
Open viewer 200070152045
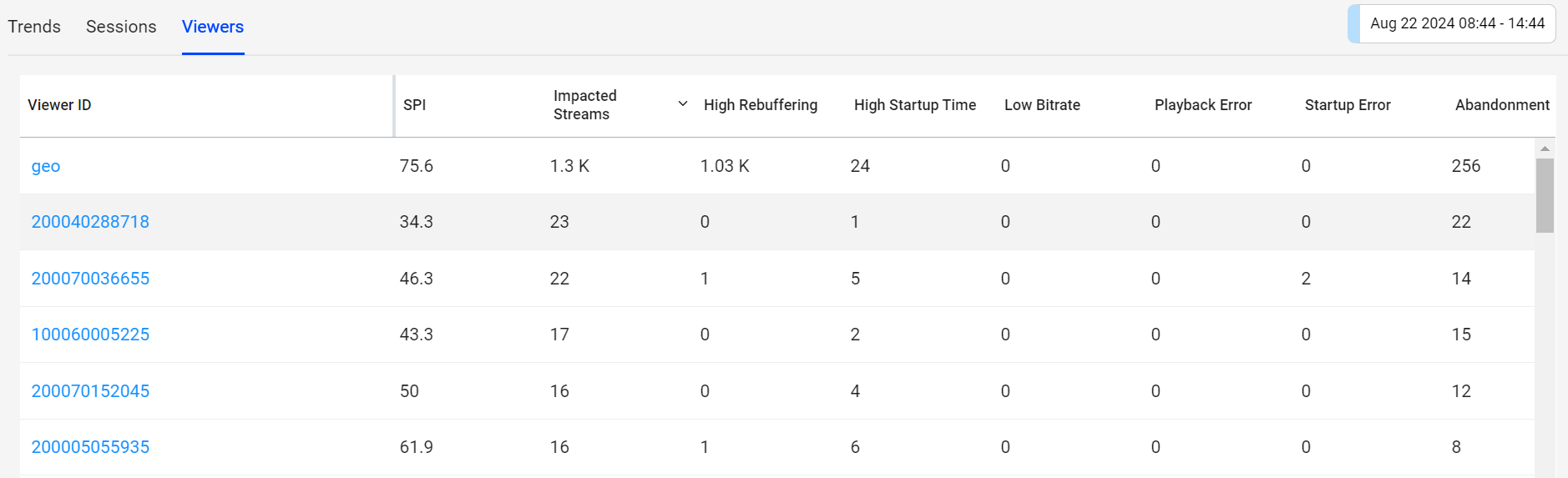click(x=90, y=391)
